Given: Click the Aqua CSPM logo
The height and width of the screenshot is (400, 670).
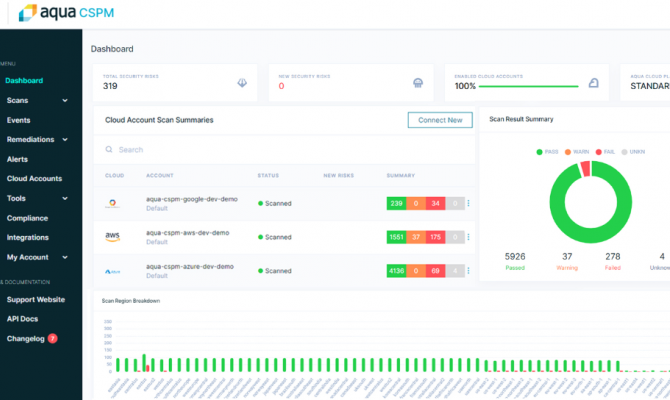Looking at the screenshot, I should pyautogui.click(x=66, y=13).
